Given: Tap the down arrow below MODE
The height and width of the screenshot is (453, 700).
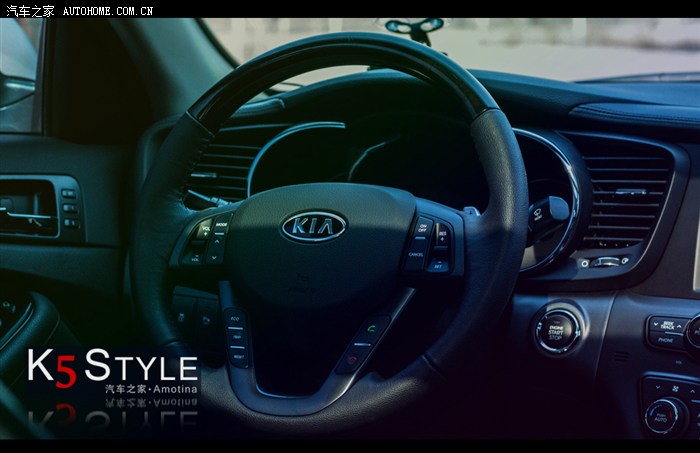Looking at the screenshot, I should click(215, 257).
